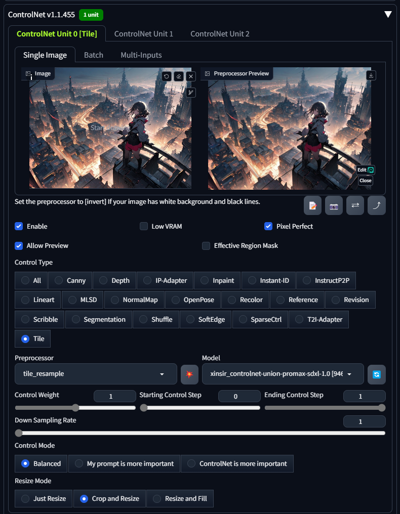Open the ControlNet Unit 2 tab

click(x=220, y=34)
